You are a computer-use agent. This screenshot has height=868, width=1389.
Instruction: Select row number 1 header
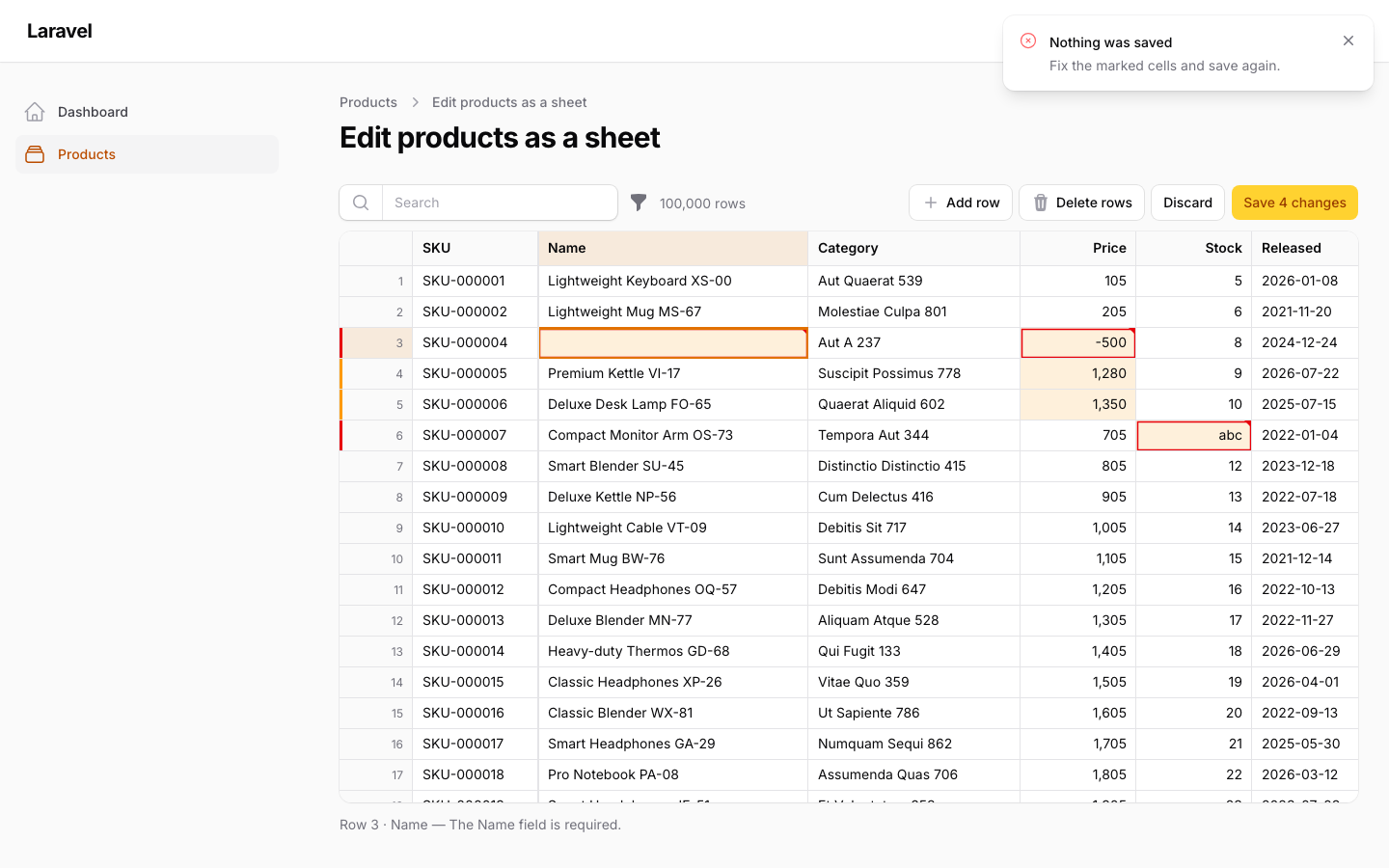[x=376, y=281]
